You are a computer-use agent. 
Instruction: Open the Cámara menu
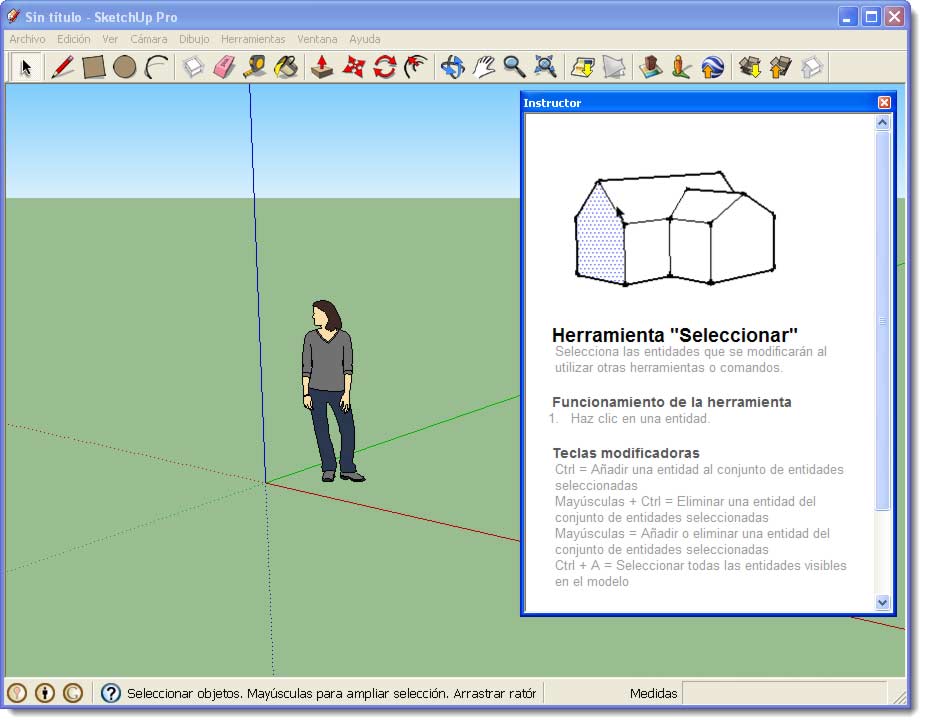pos(149,39)
